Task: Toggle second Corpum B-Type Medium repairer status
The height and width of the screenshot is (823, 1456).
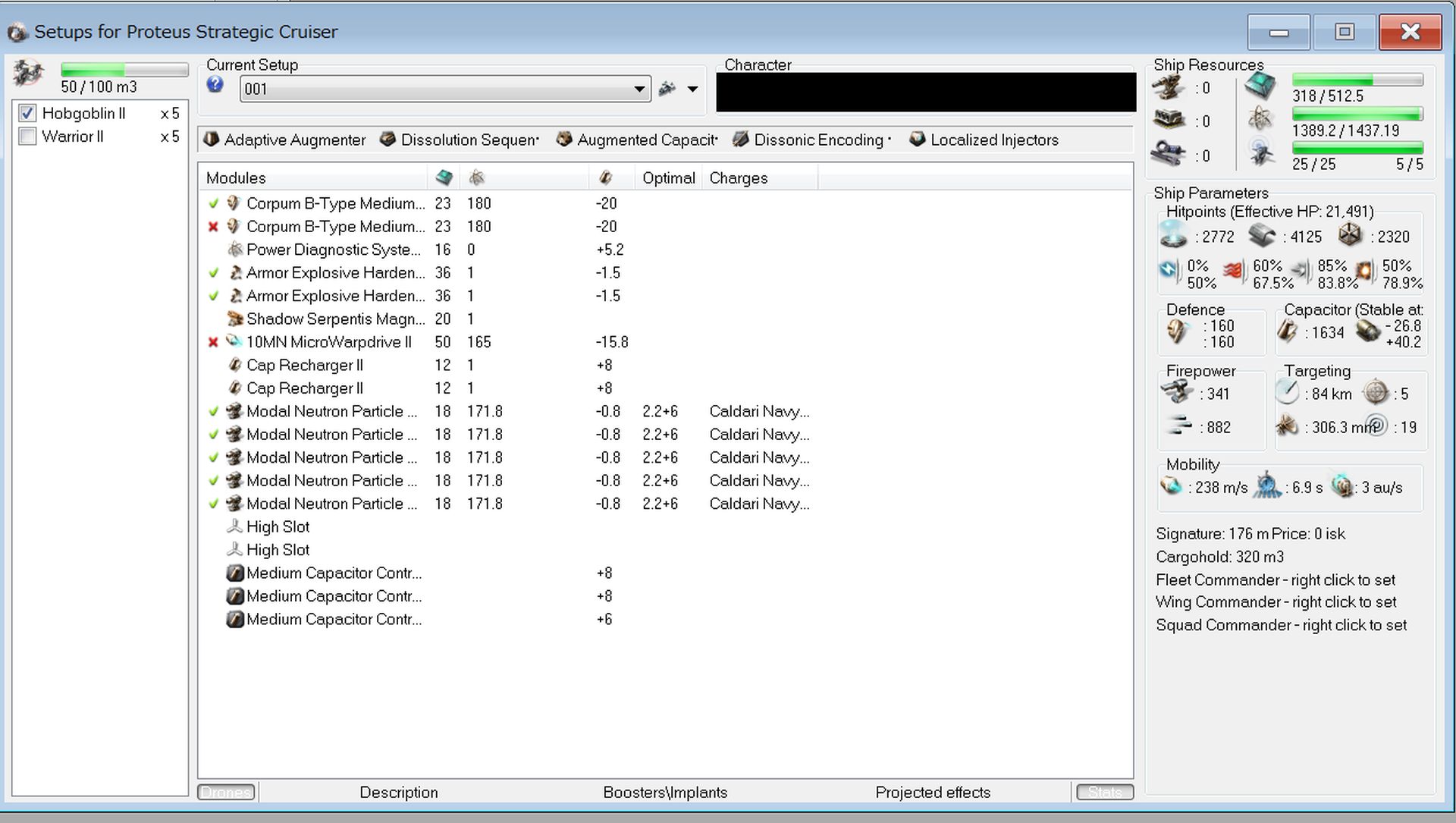Action: click(213, 227)
